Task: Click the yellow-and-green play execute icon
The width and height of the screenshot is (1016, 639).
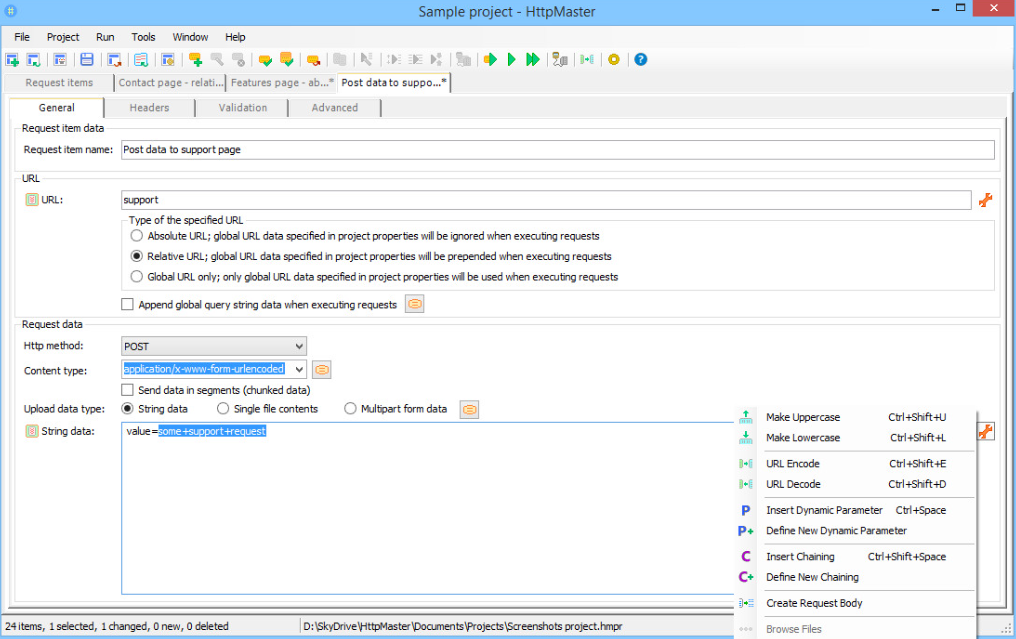Action: 491,60
